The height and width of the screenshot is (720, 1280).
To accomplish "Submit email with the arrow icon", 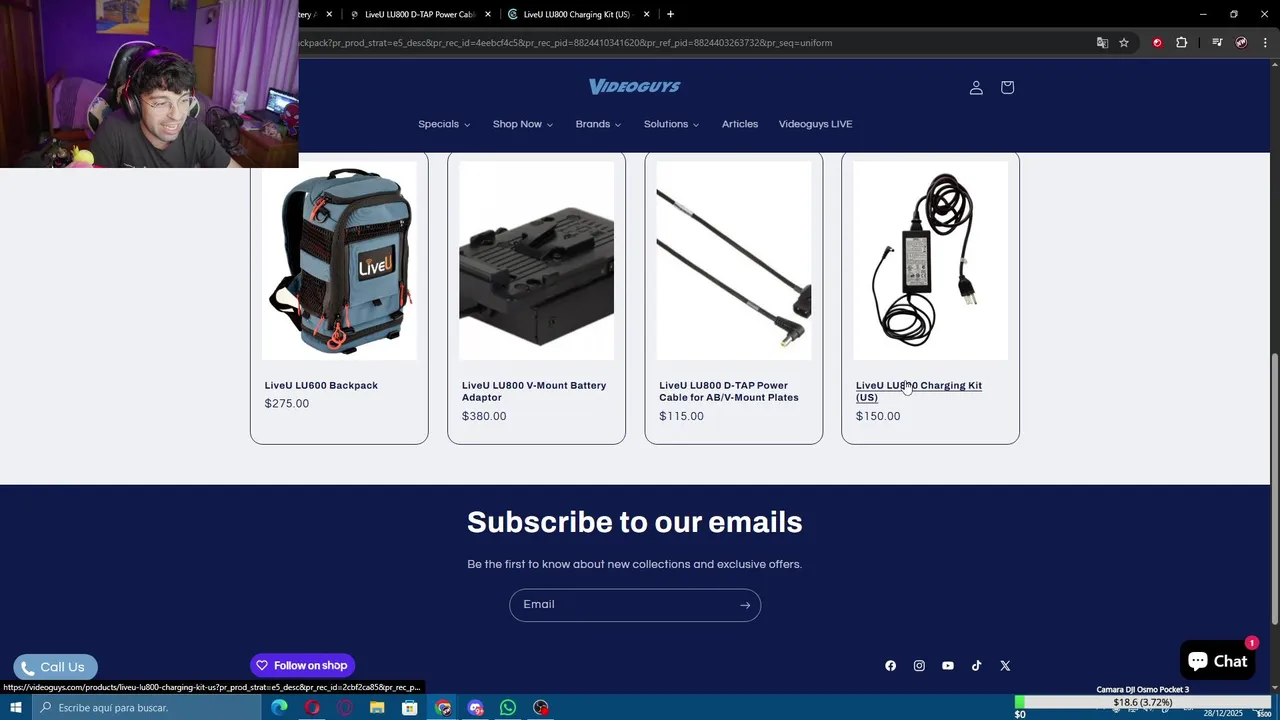I will click(744, 605).
